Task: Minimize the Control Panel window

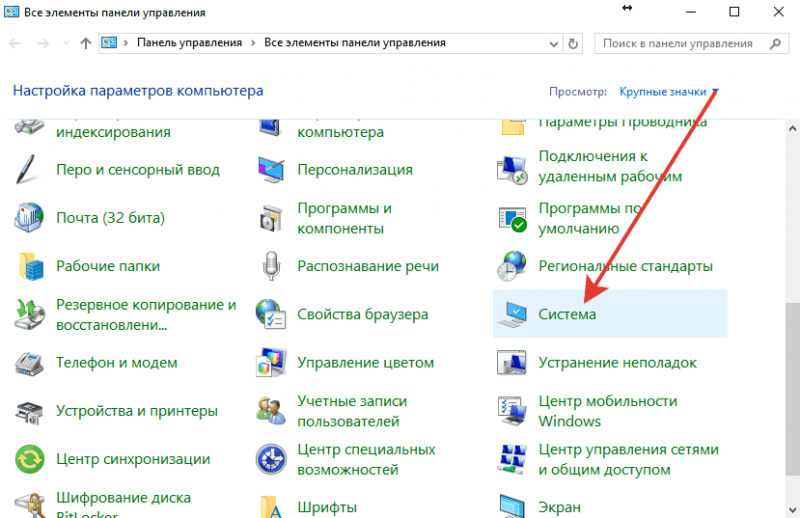Action: coord(690,12)
